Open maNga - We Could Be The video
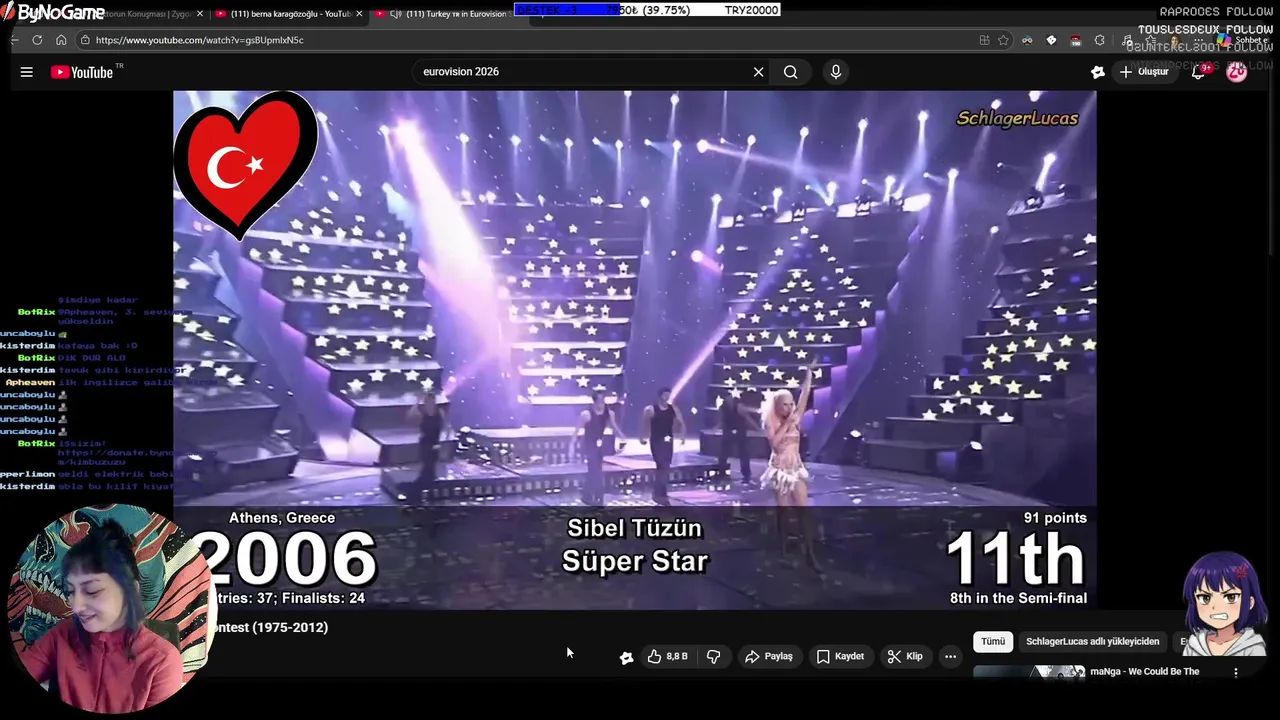 (1145, 672)
